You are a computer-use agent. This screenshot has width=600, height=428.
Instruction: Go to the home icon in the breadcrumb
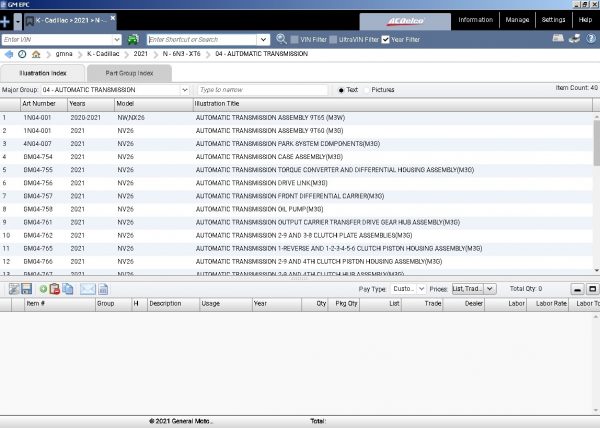click(36, 54)
